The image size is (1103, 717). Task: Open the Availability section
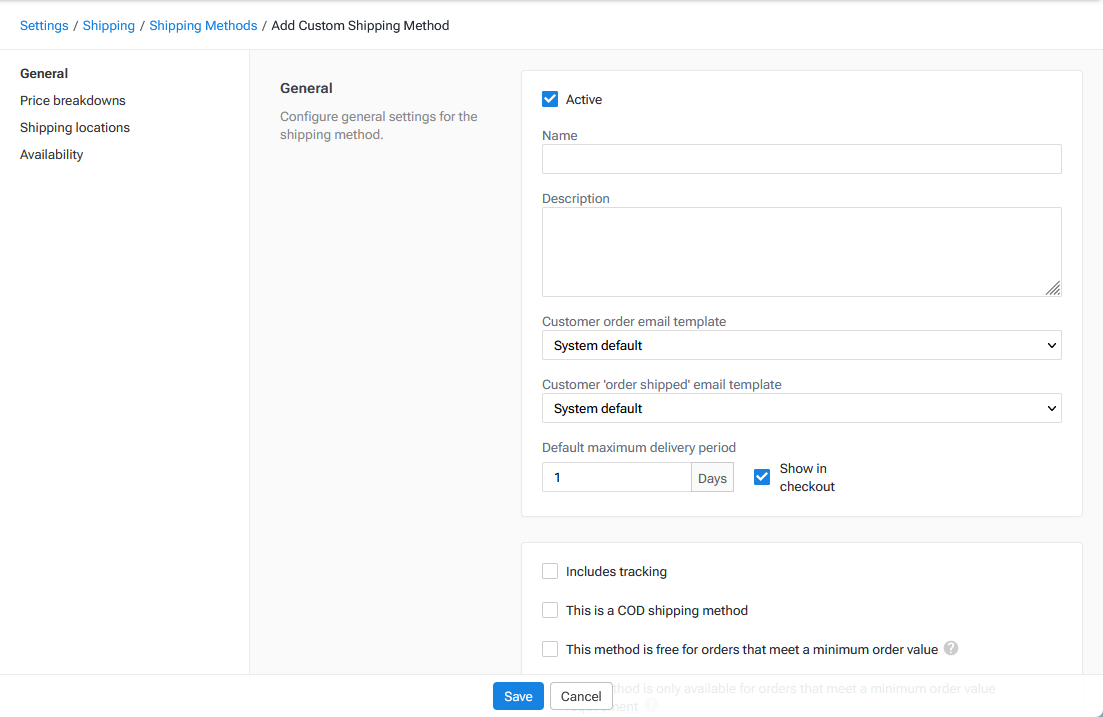pyautogui.click(x=51, y=154)
